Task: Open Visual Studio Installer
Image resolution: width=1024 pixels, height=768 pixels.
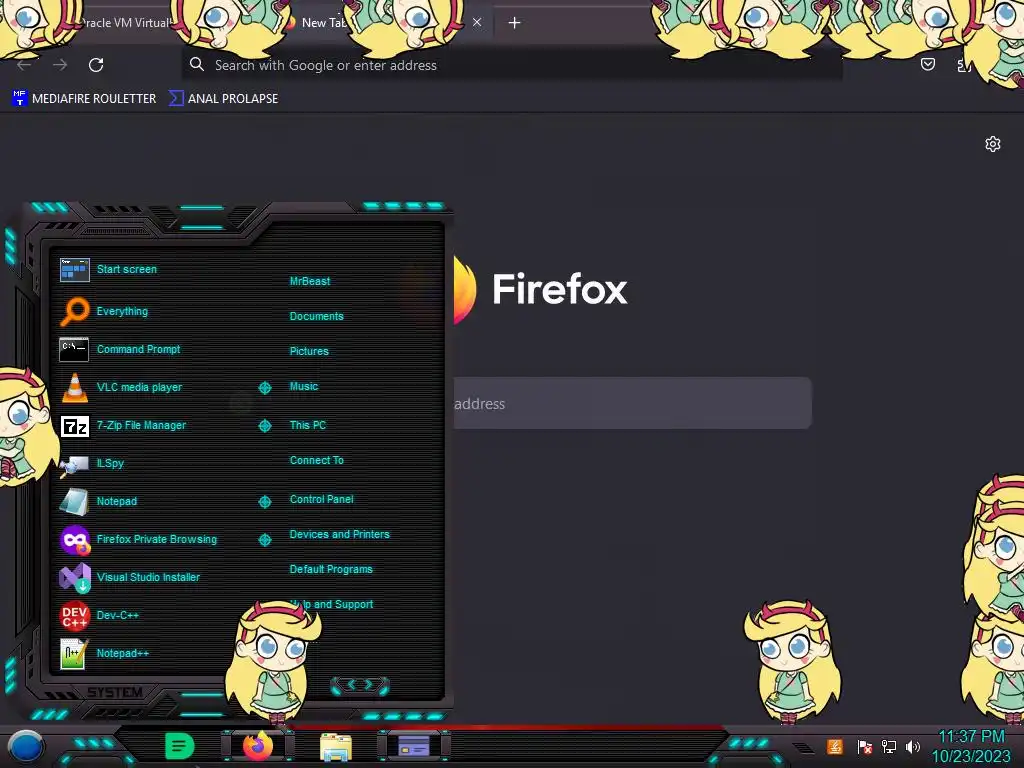Action: point(129,577)
